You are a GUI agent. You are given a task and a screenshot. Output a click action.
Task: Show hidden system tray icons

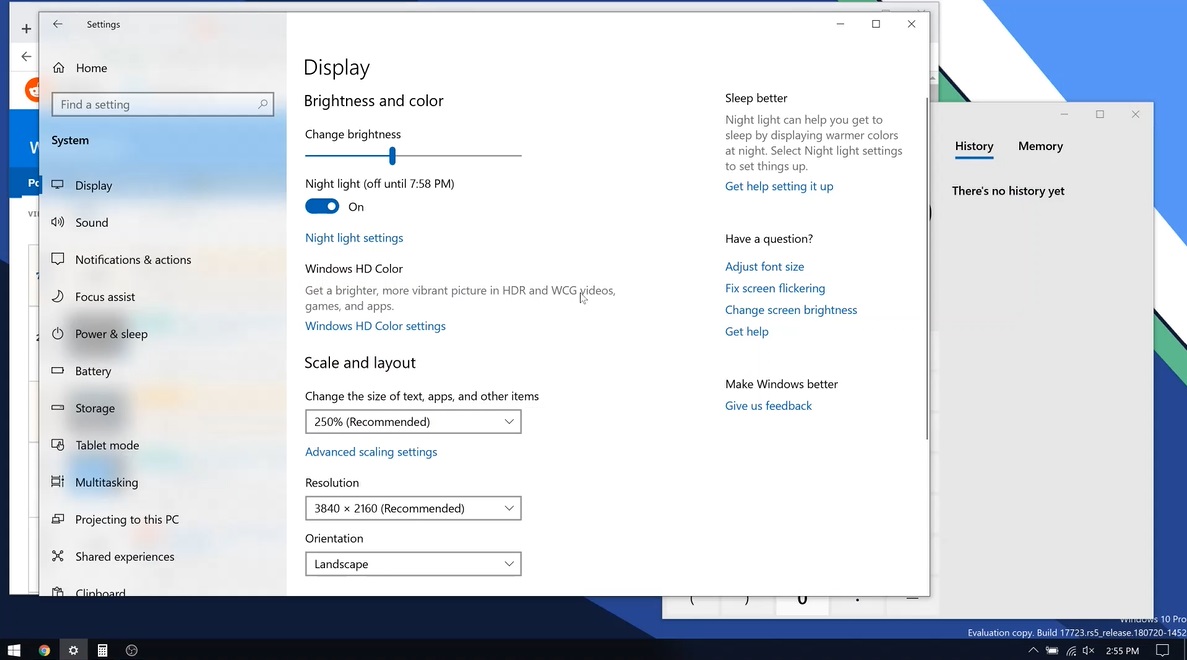click(1033, 650)
